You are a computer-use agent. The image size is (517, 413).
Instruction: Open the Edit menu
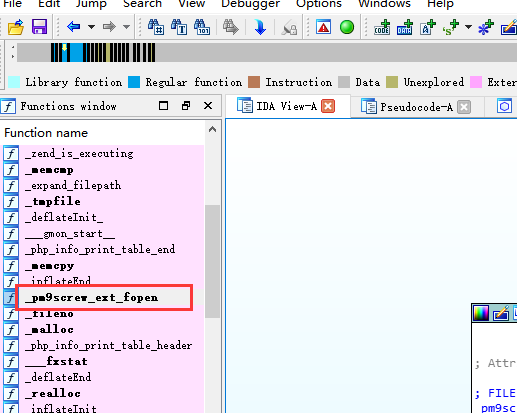[49, 4]
